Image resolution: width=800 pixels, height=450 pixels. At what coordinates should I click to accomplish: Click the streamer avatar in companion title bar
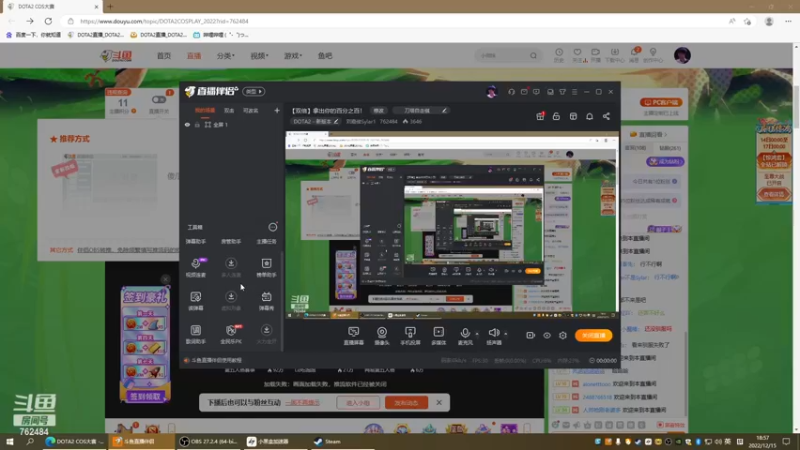point(491,92)
